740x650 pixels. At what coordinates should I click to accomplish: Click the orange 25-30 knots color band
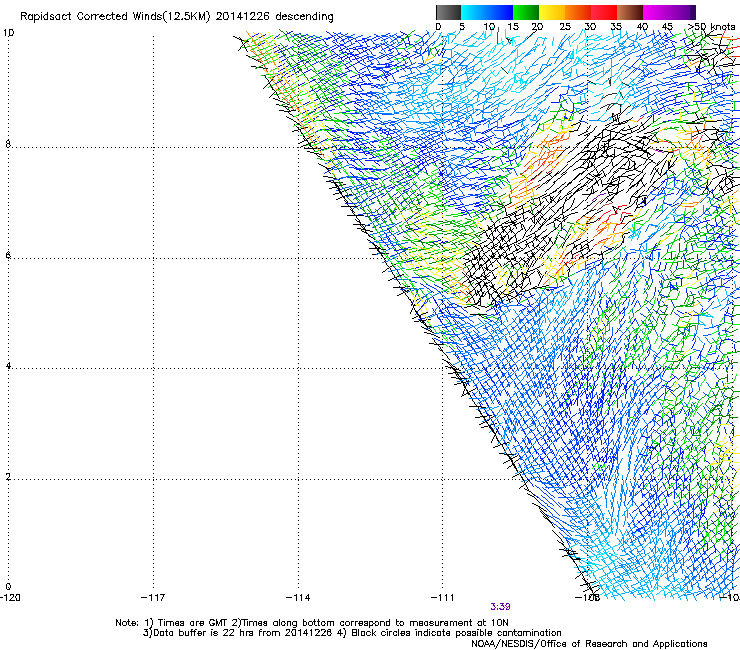tap(578, 12)
